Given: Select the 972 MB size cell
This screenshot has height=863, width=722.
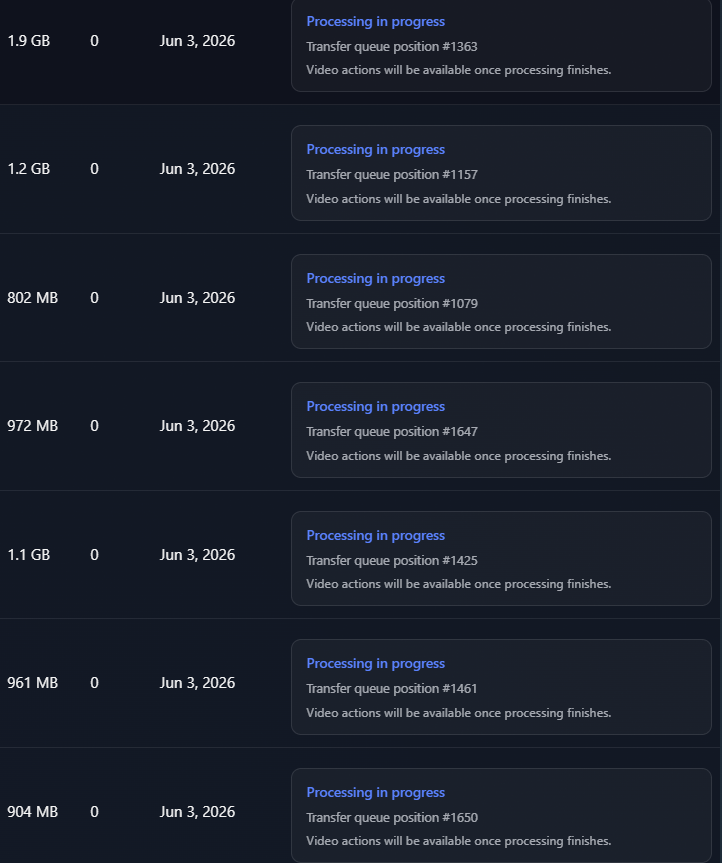Looking at the screenshot, I should point(32,426).
